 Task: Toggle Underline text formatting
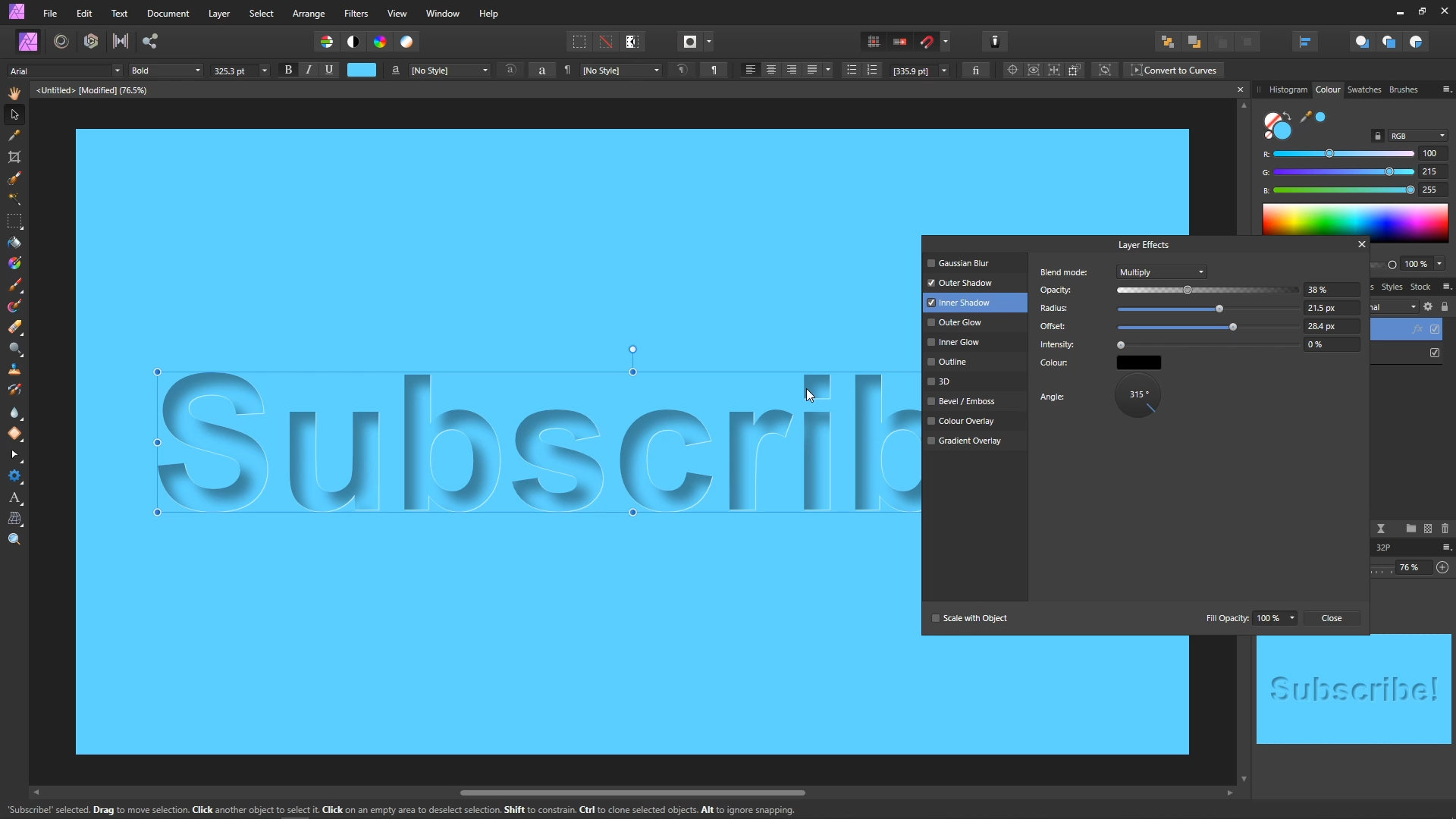coord(329,70)
